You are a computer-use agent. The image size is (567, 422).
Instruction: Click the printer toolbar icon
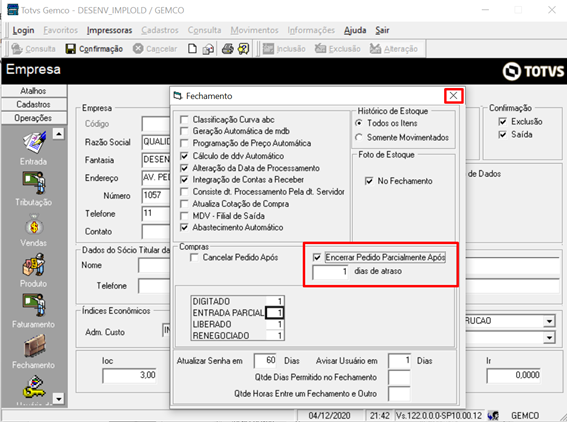click(227, 49)
